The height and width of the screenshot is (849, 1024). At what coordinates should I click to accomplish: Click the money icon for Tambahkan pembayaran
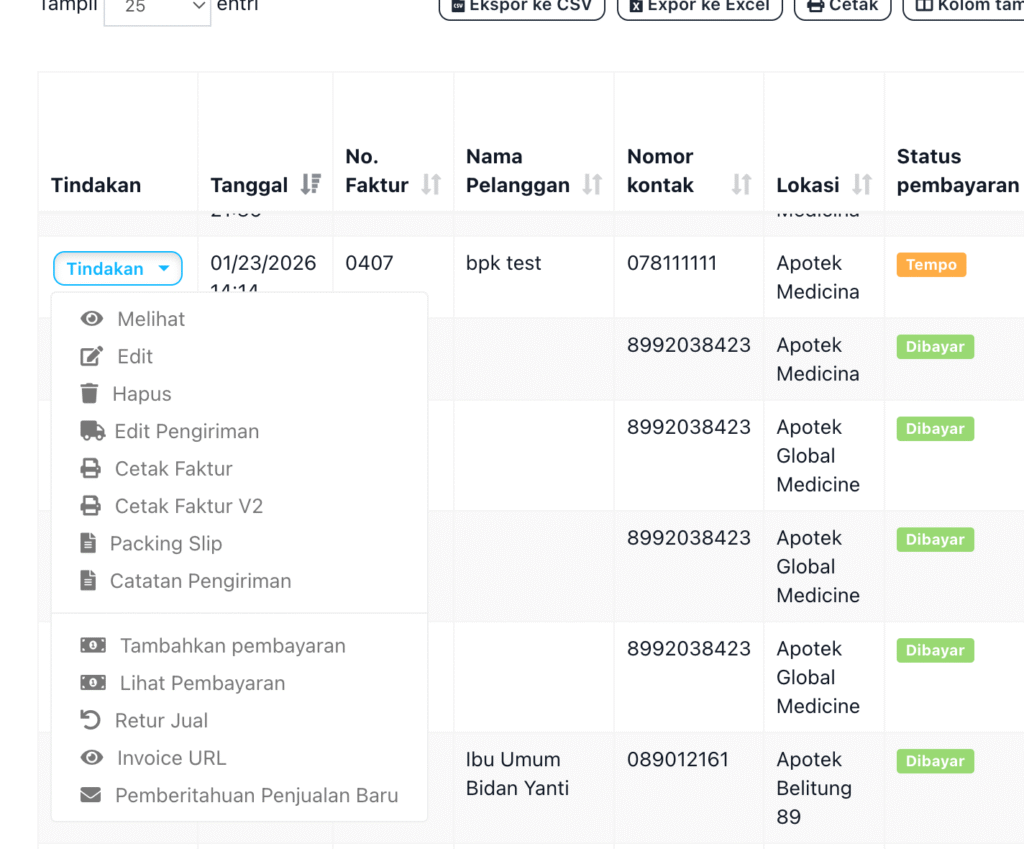tap(93, 646)
